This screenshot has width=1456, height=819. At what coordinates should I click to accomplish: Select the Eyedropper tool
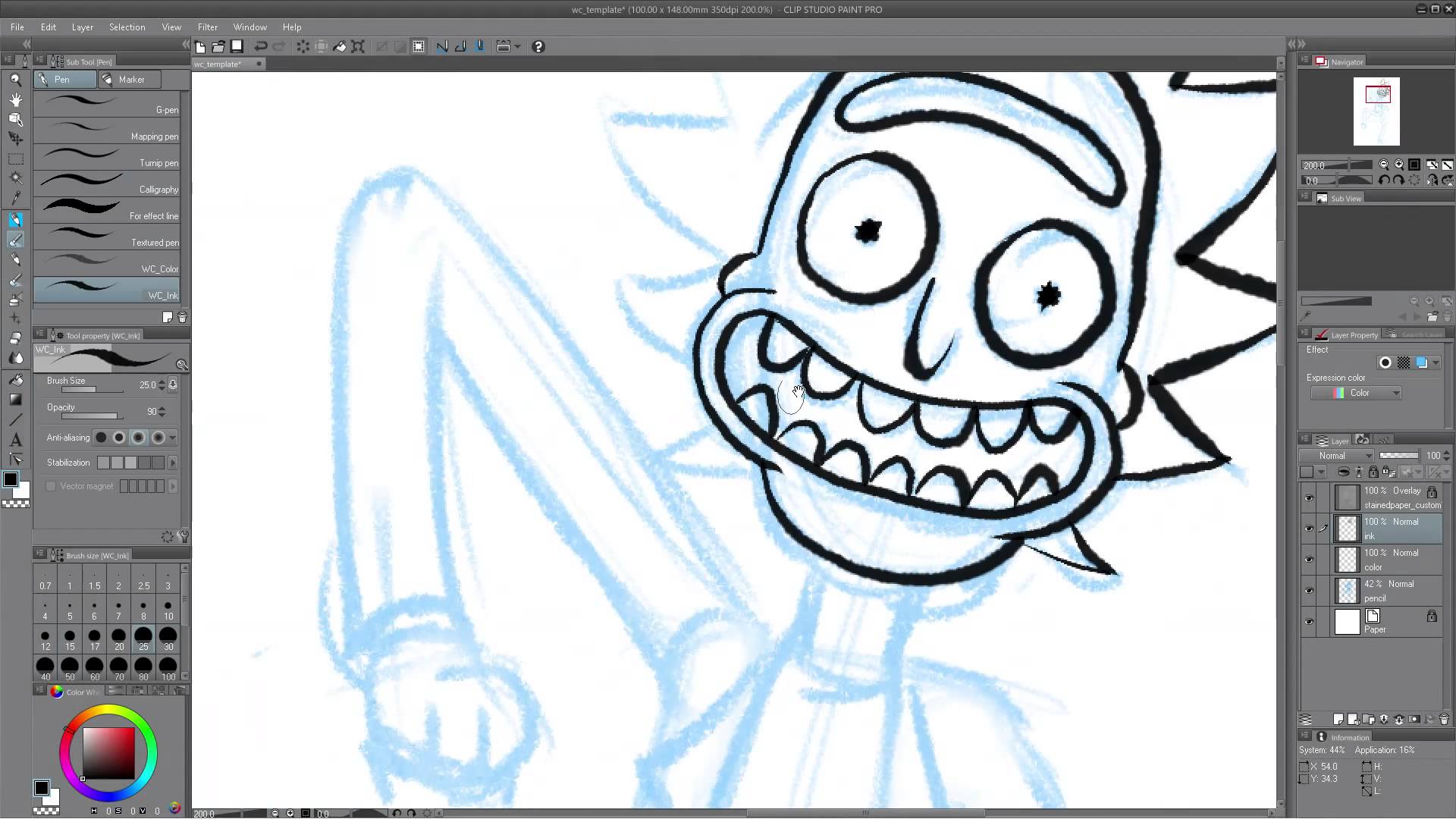pyautogui.click(x=16, y=197)
